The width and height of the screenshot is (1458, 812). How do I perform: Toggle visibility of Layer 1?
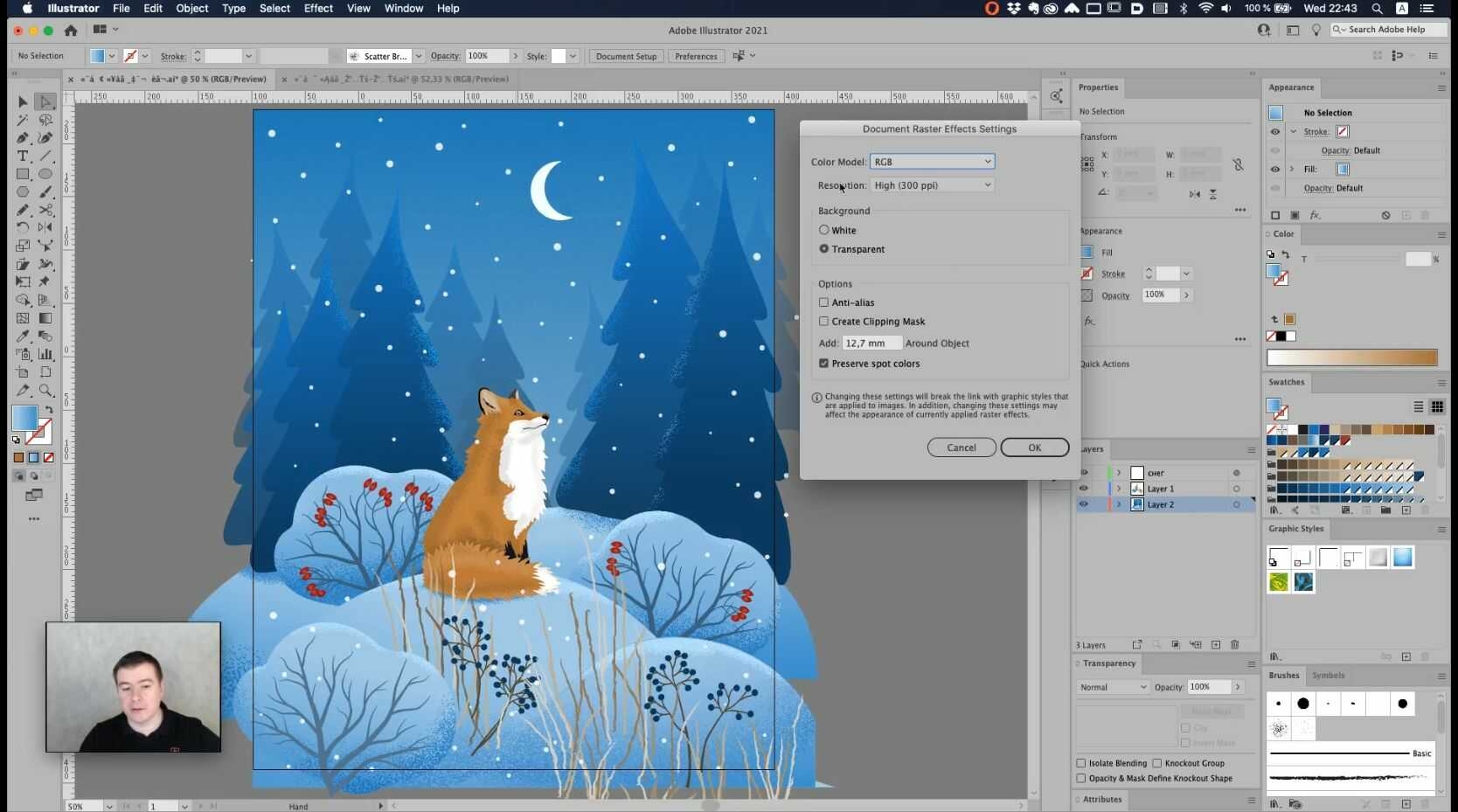(1084, 489)
